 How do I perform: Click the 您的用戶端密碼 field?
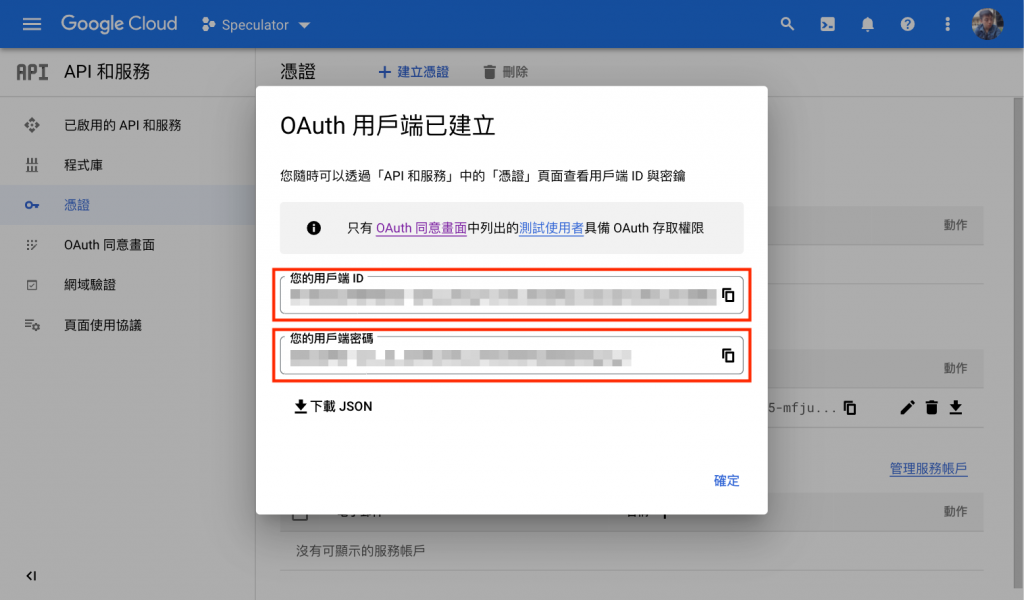511,355
